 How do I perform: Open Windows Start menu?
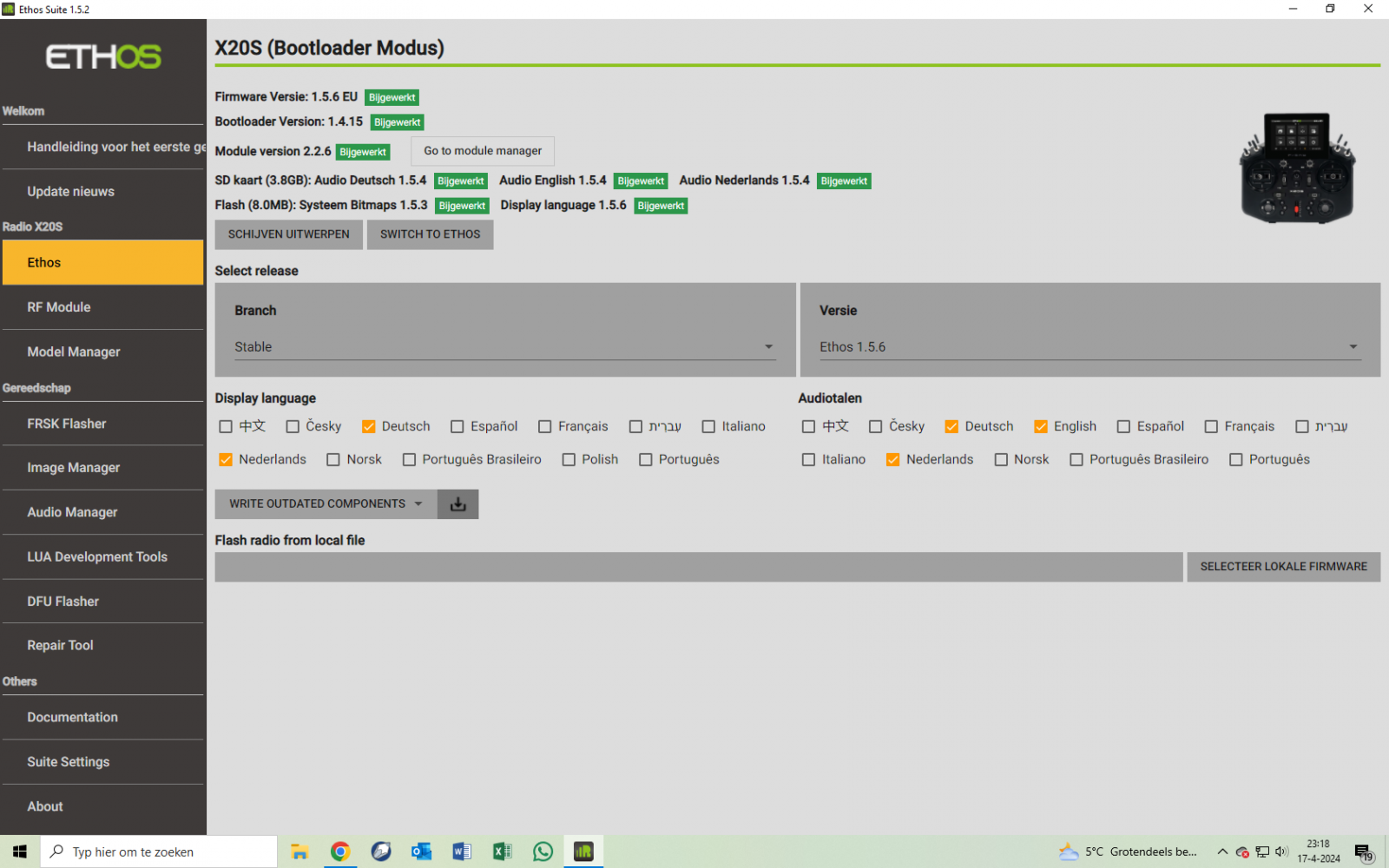[20, 852]
